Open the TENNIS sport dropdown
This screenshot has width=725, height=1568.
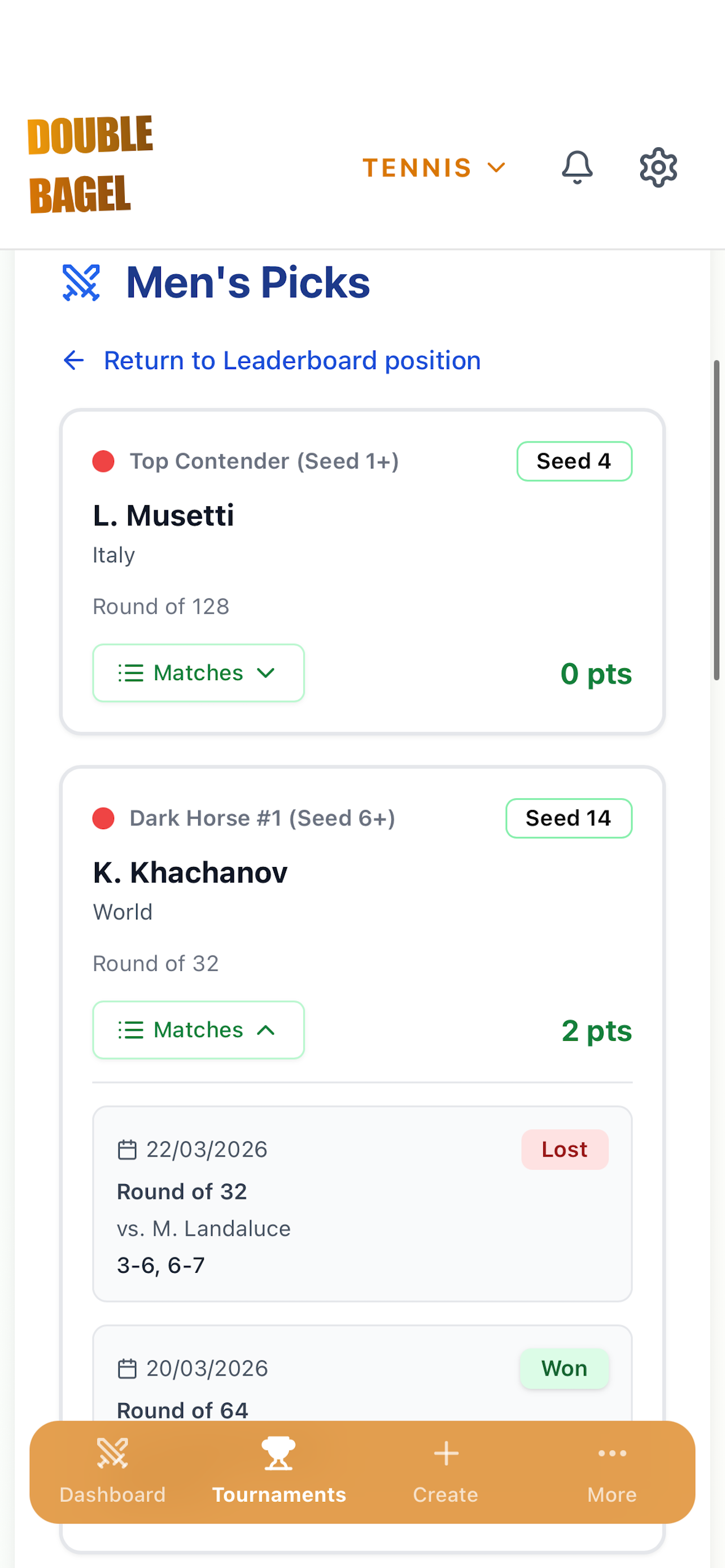[x=434, y=168]
